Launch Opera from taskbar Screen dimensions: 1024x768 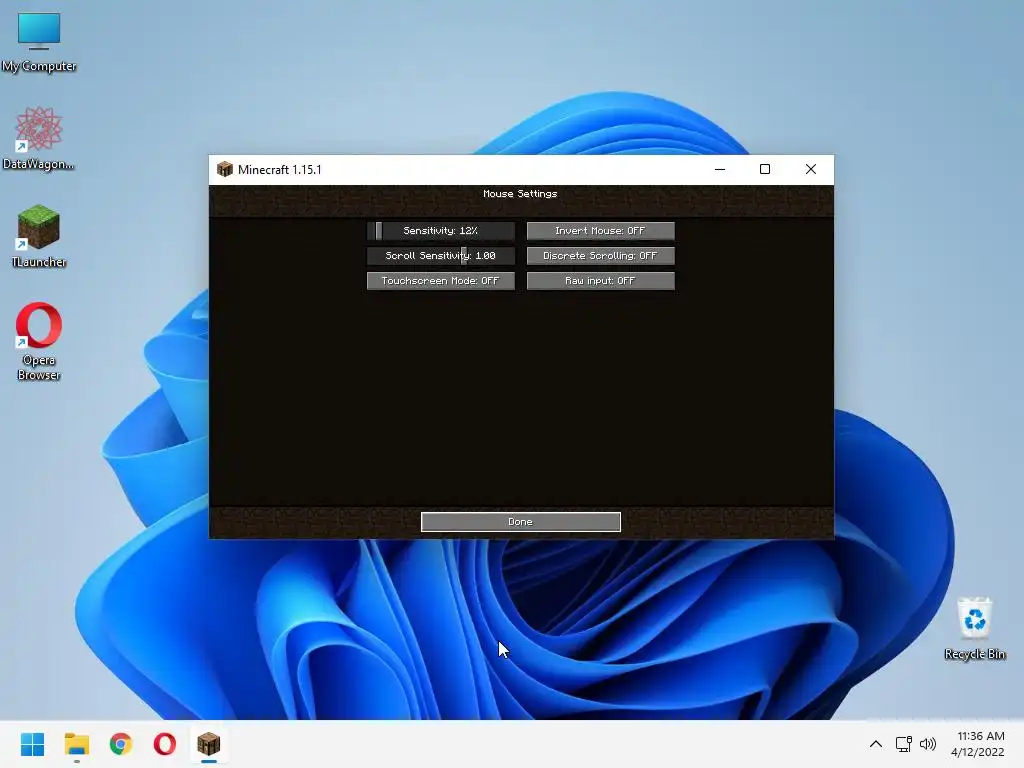165,744
